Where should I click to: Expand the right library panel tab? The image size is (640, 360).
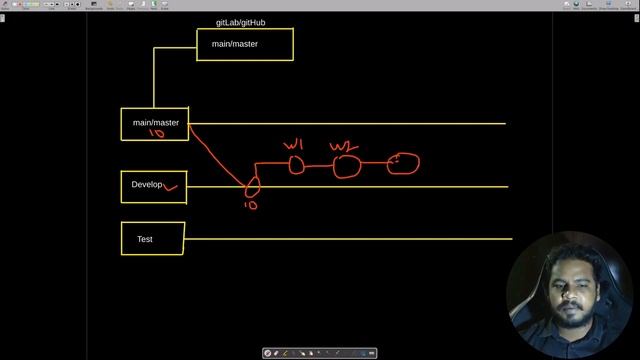pyautogui.click(x=637, y=18)
